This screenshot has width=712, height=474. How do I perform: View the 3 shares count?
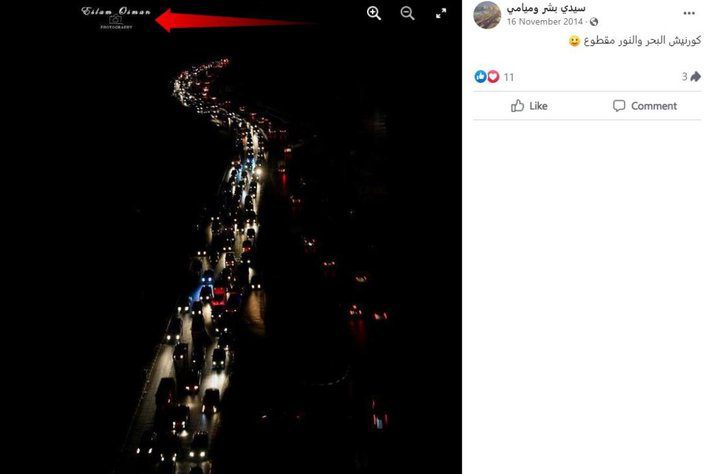coord(684,76)
